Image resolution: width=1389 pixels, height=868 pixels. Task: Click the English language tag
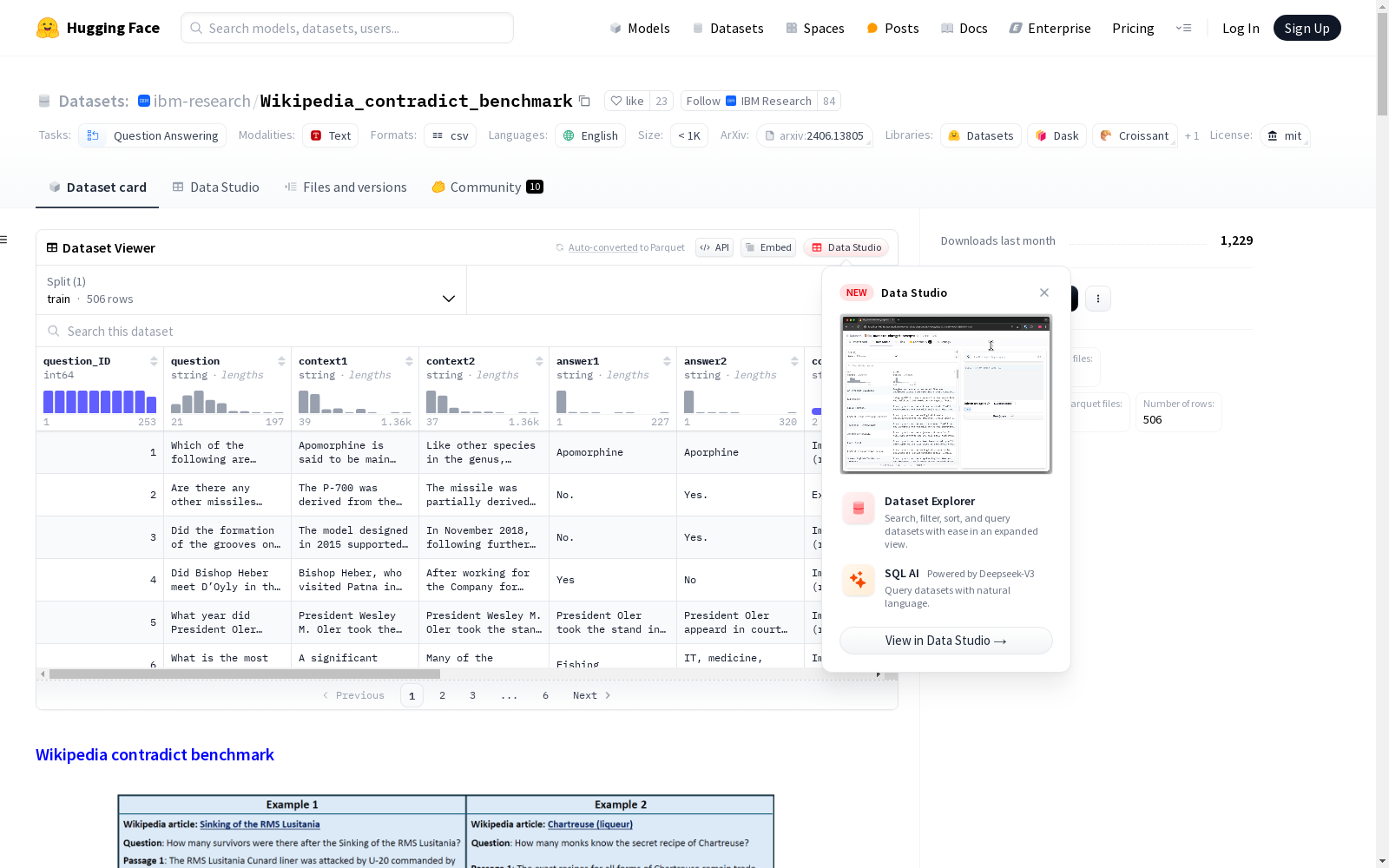tap(590, 135)
